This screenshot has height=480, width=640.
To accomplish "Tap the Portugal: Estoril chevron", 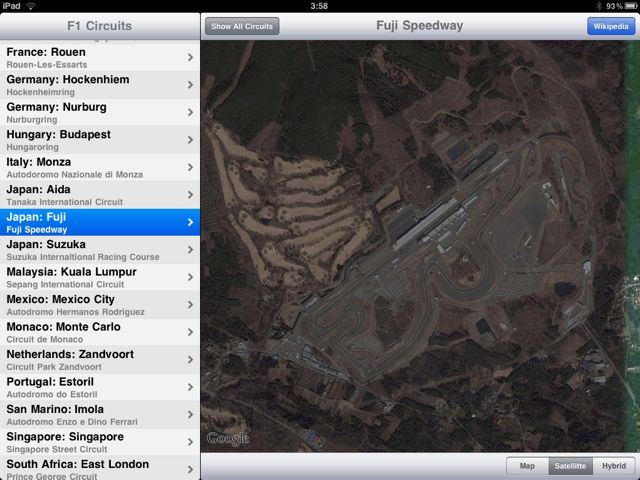I will tap(191, 387).
